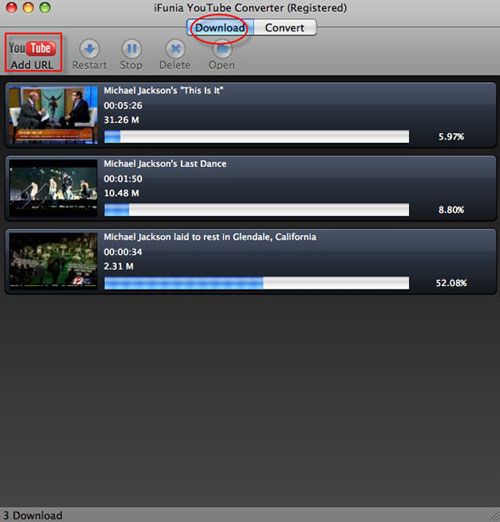Click the 5.97% progress value
This screenshot has height=522, width=500.
coord(451,137)
